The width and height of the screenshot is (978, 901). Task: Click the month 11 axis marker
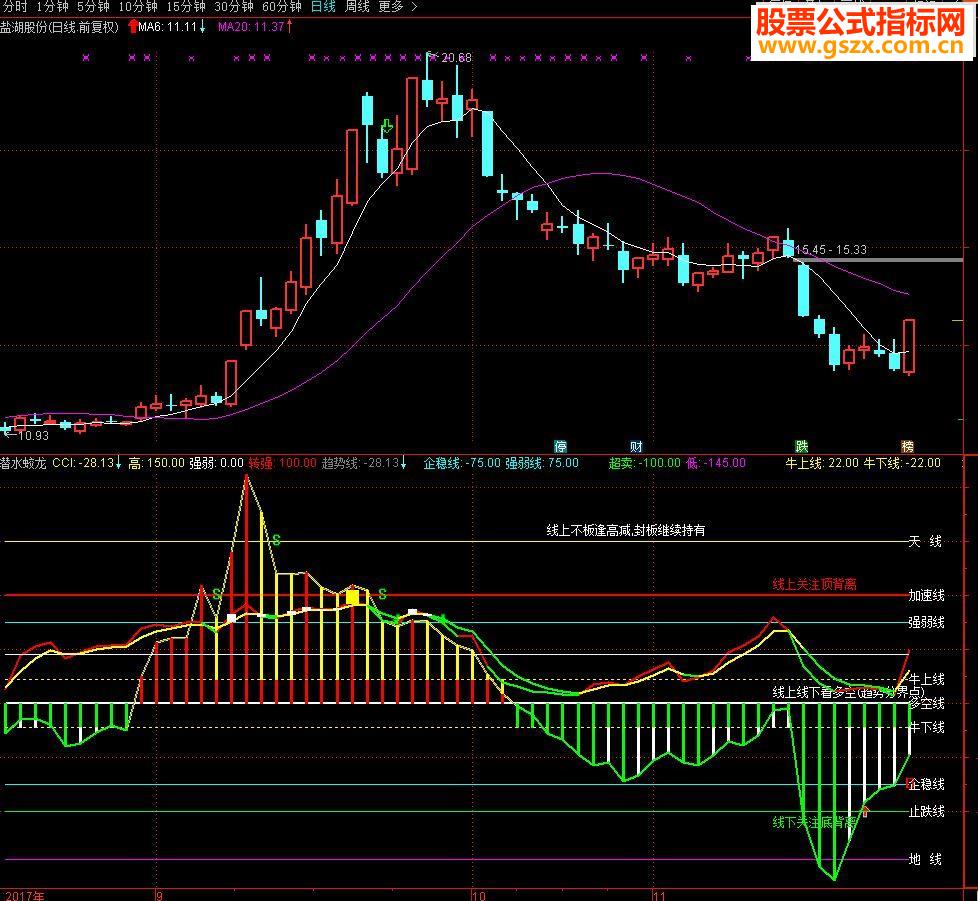click(659, 895)
